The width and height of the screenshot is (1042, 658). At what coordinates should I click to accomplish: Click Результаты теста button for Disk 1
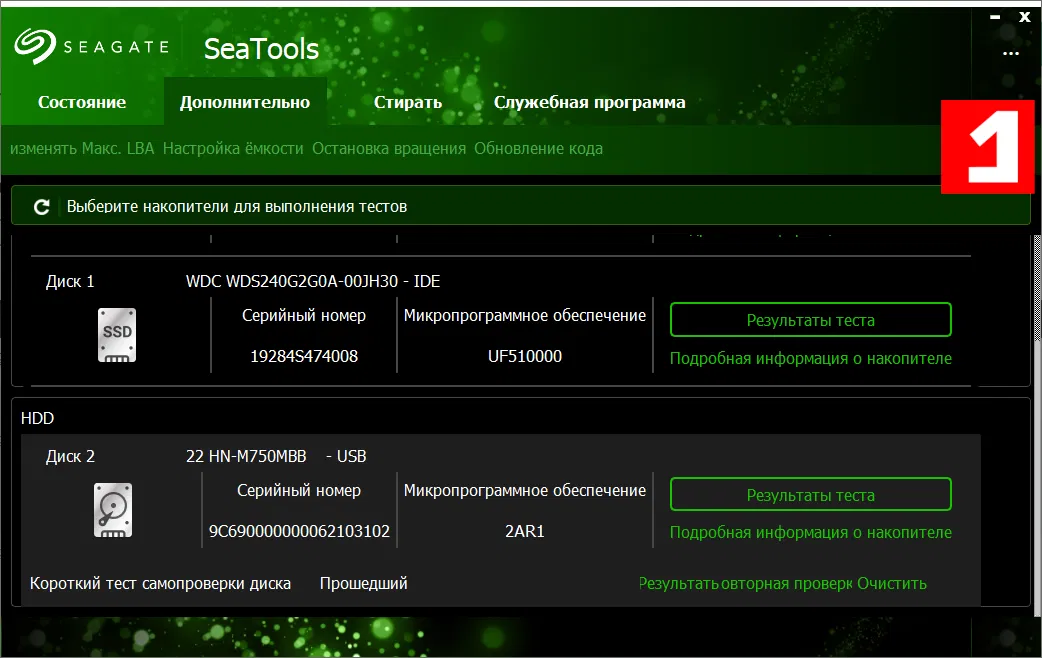pyautogui.click(x=810, y=320)
